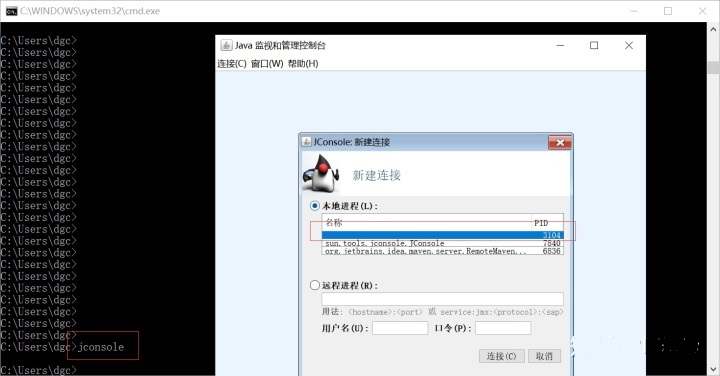The width and height of the screenshot is (720, 376).
Task: Click the cmd window vertical scrollbar thumb
Action: 714,67
